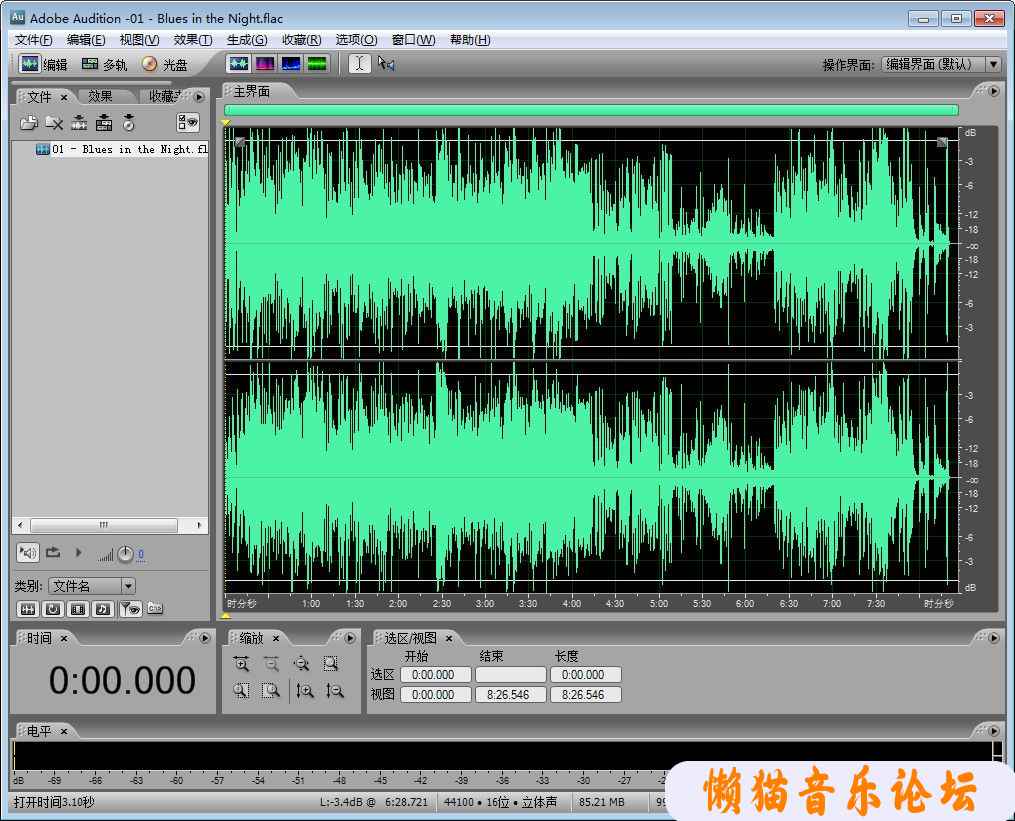Open the 选项(O) menu
Image resolution: width=1015 pixels, height=821 pixels.
click(x=356, y=40)
